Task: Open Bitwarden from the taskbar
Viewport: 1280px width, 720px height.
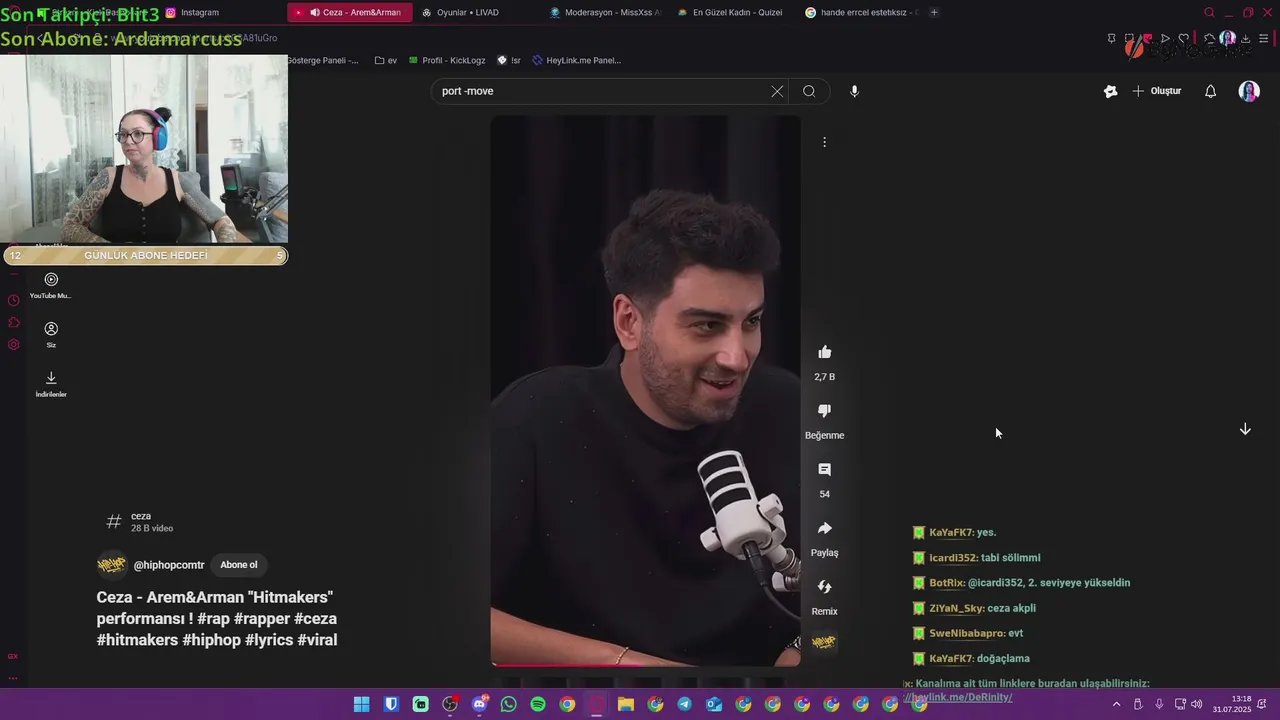Action: point(391,704)
